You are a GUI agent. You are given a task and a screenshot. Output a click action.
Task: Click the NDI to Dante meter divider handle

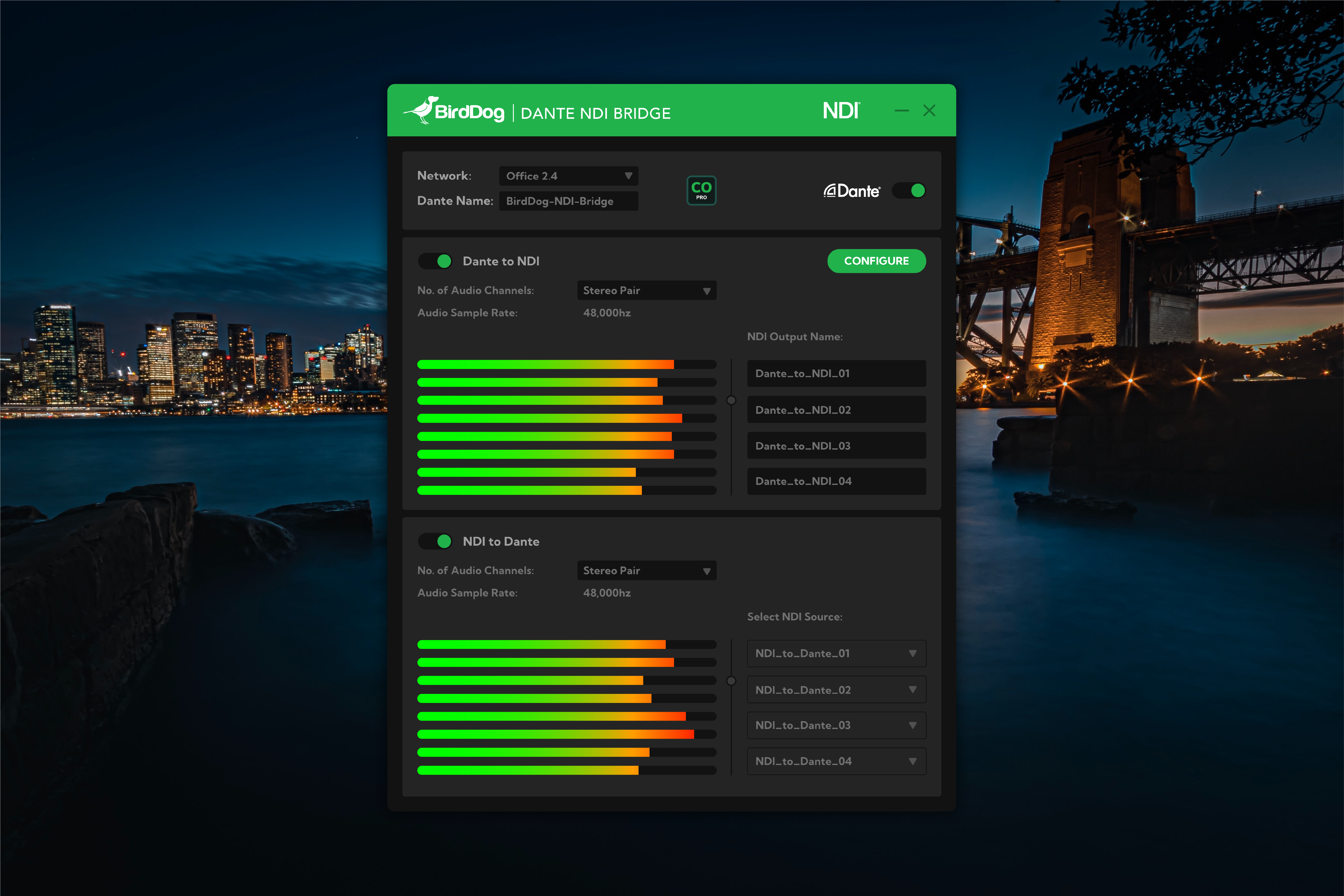pos(731,681)
